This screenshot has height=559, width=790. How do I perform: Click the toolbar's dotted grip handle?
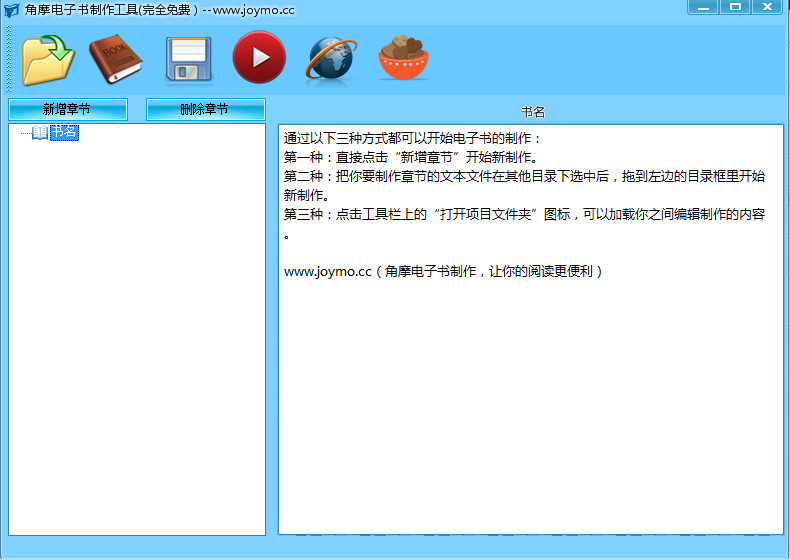click(9, 59)
